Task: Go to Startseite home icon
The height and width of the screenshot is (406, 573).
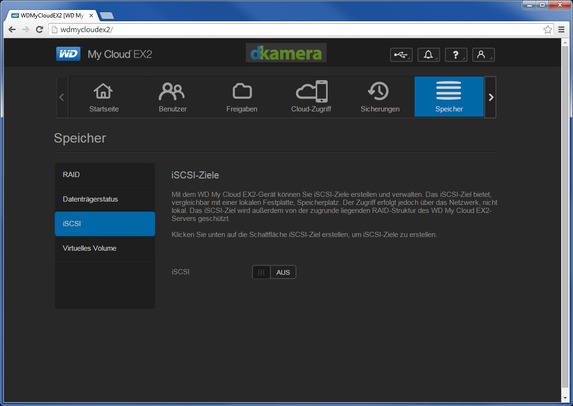Action: point(104,97)
